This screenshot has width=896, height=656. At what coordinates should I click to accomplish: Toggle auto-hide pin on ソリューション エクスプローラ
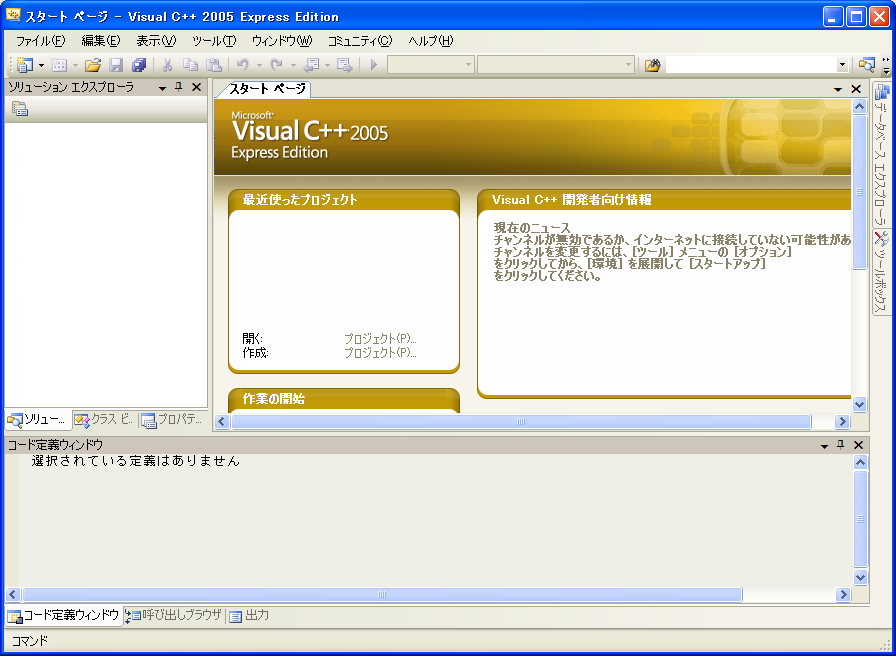179,88
